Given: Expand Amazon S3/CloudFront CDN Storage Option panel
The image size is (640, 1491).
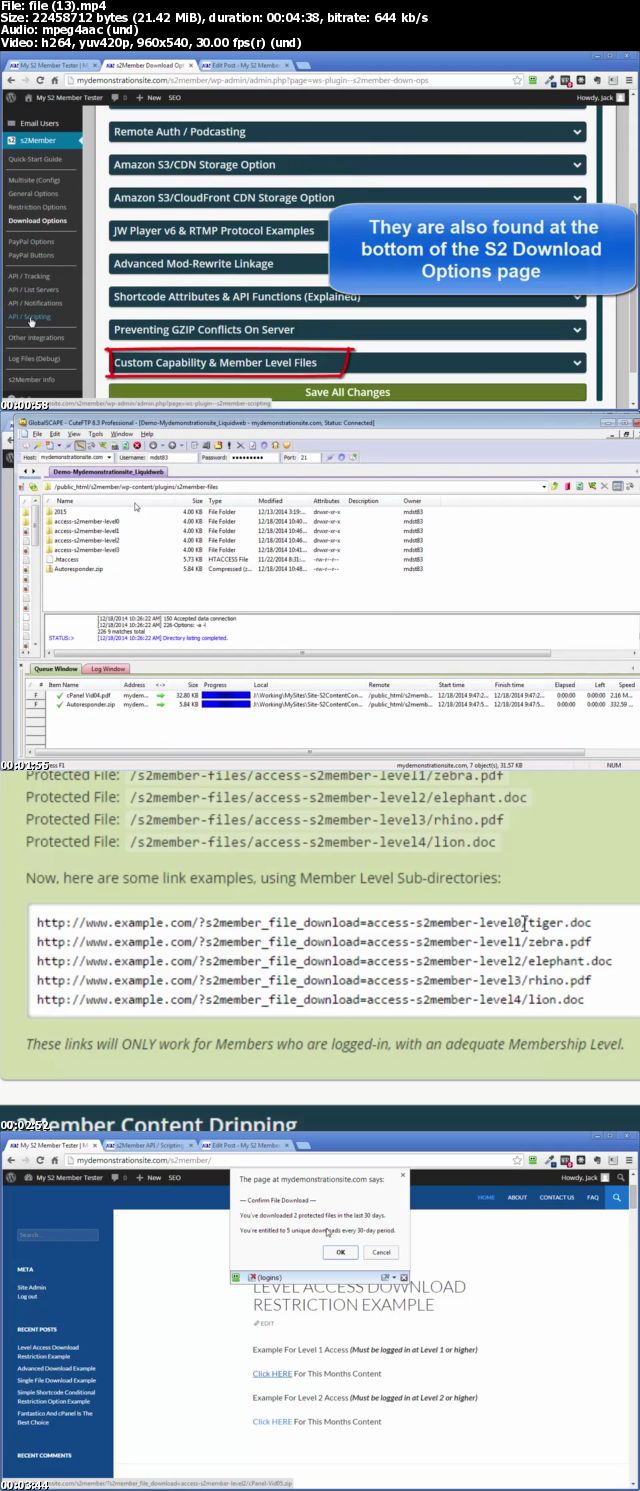Looking at the screenshot, I should (347, 198).
